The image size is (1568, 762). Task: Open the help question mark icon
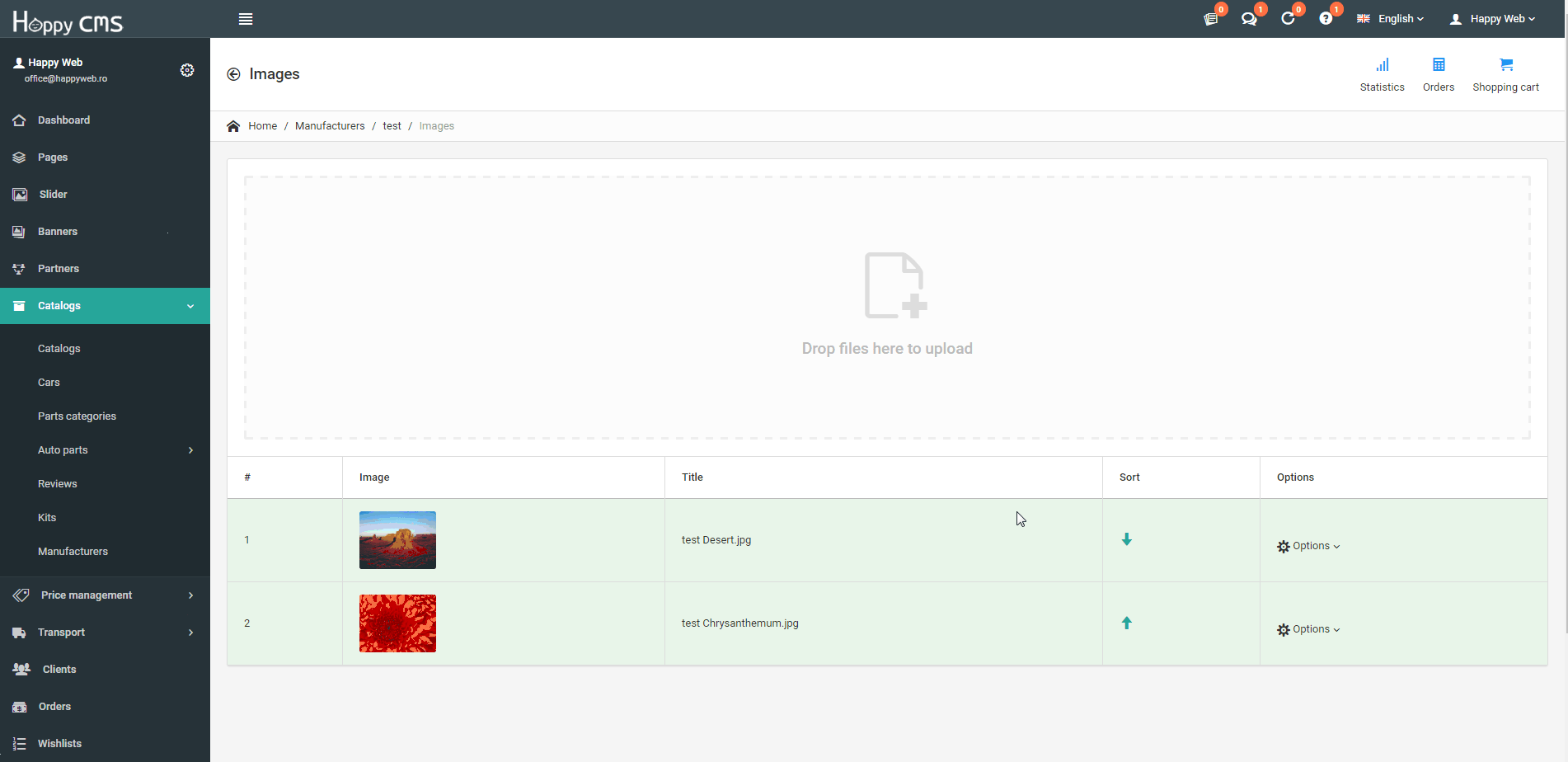click(x=1326, y=19)
